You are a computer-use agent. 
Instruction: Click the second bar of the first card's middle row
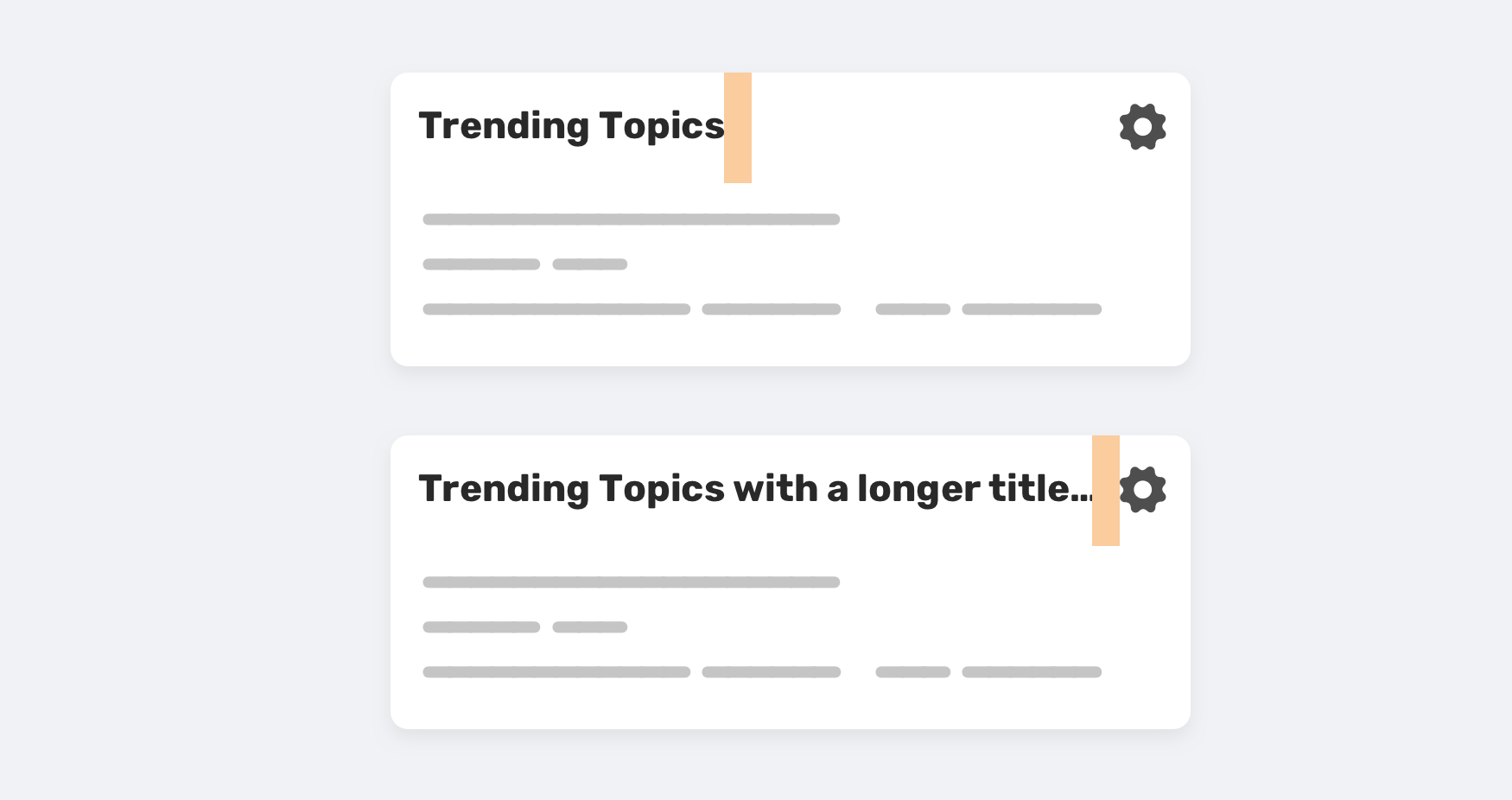(x=590, y=264)
